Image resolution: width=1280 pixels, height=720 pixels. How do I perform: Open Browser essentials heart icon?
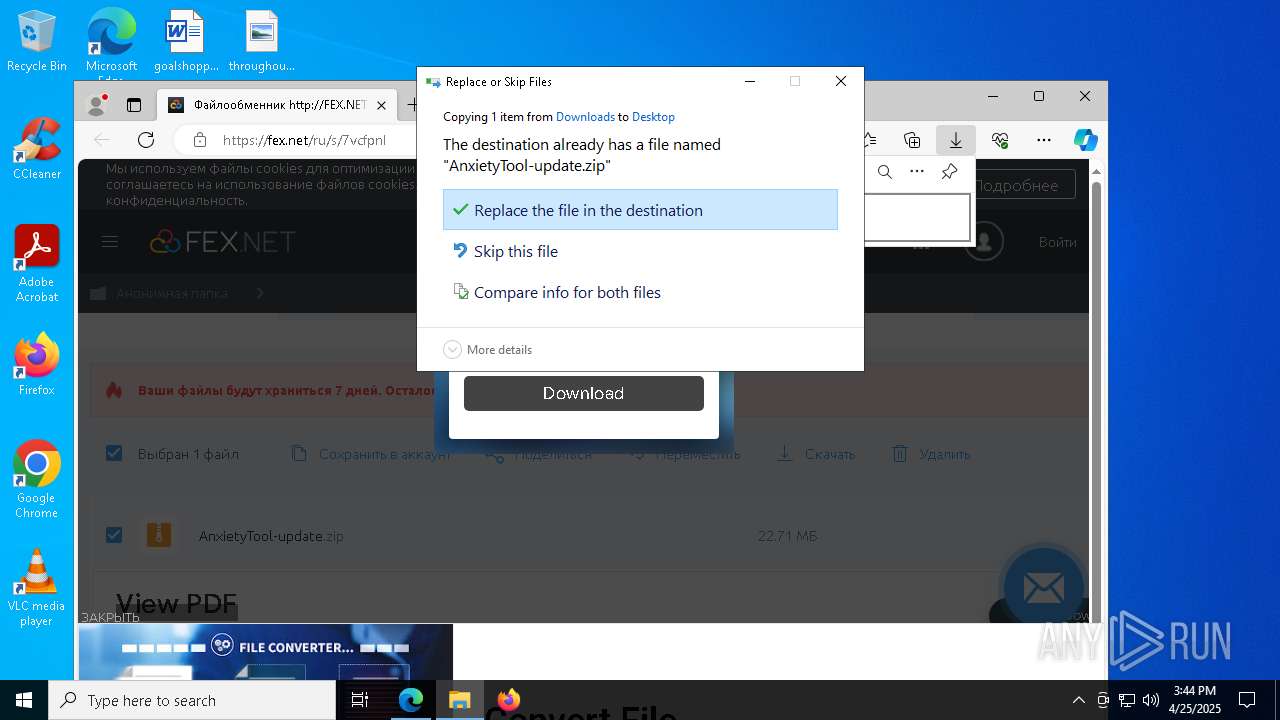tap(1000, 140)
